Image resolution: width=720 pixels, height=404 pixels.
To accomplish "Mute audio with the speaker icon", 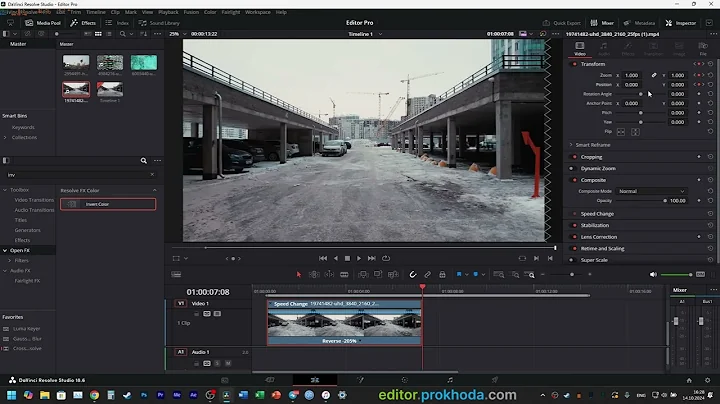I will (653, 275).
